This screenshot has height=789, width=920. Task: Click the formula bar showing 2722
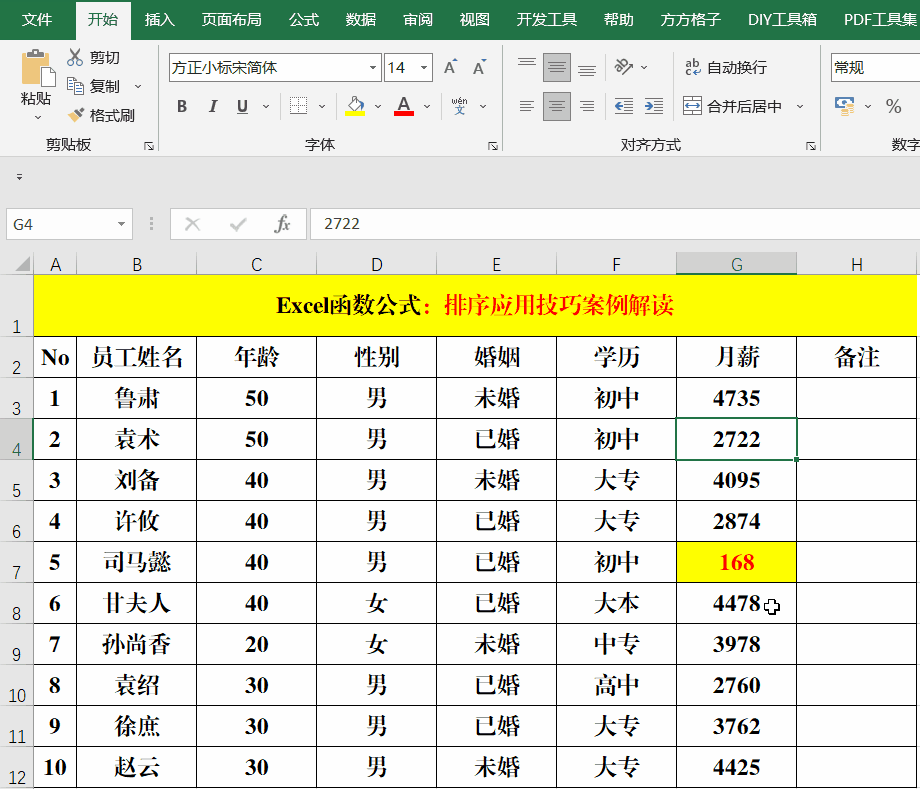click(614, 224)
